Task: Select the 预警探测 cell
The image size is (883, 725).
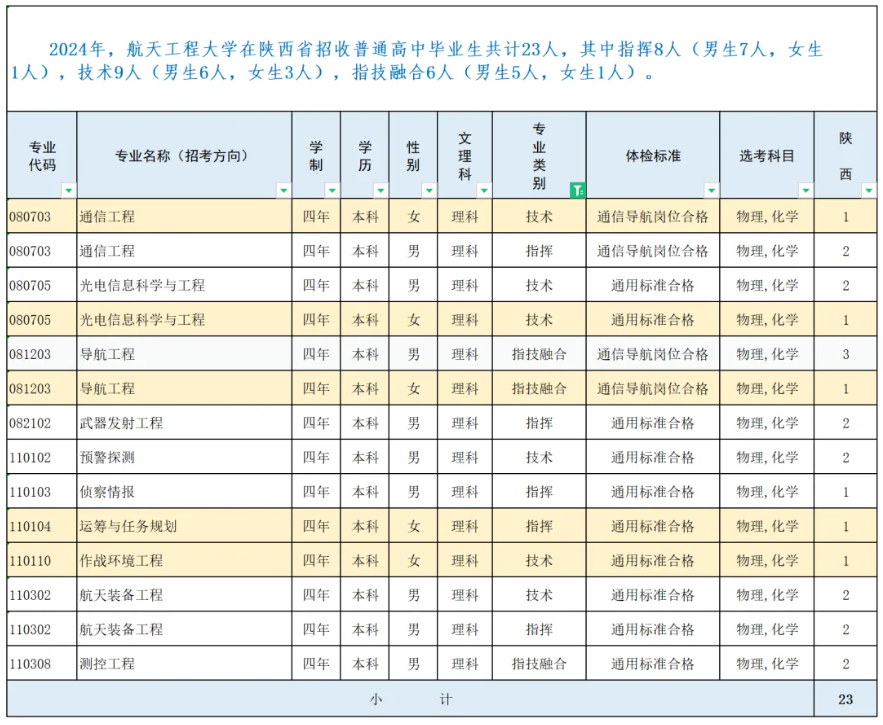Action: point(184,457)
